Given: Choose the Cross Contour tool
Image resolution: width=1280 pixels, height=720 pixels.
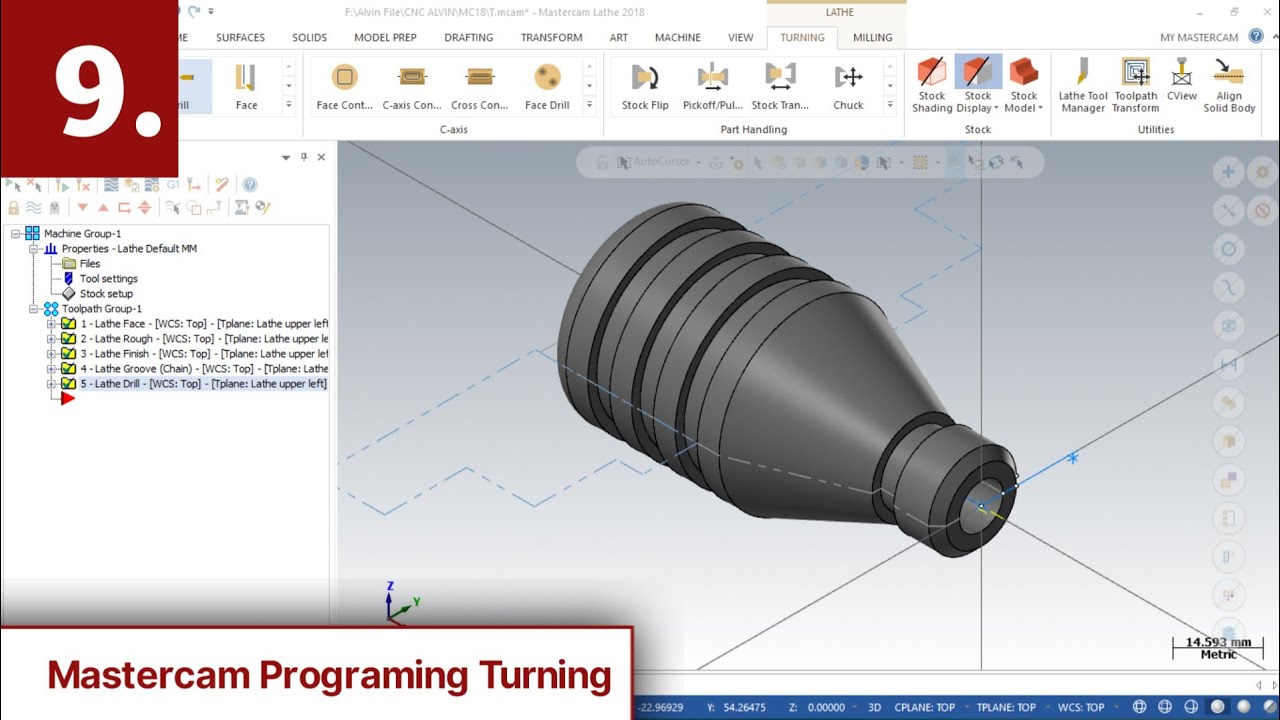Looking at the screenshot, I should point(480,86).
